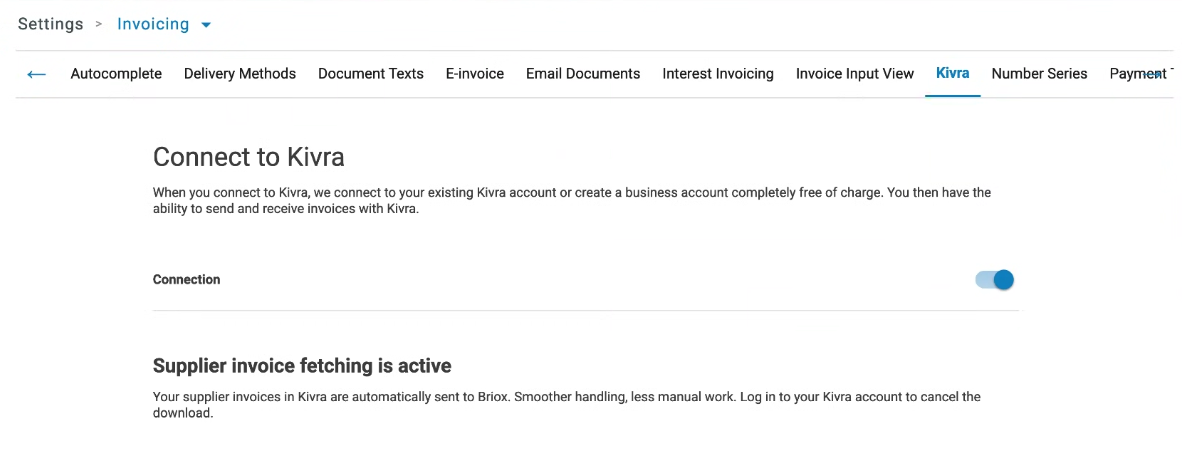
Task: Open the Email Documents tab
Action: (x=583, y=74)
